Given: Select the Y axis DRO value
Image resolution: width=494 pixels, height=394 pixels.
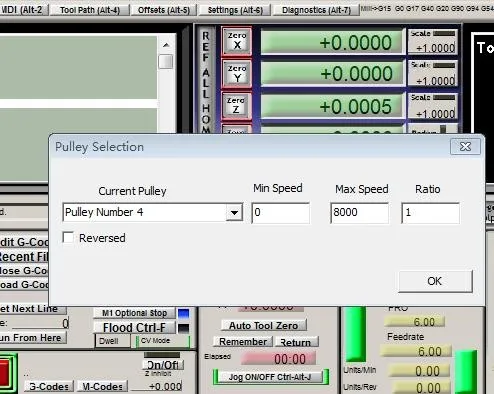Looking at the screenshot, I should coord(333,74).
